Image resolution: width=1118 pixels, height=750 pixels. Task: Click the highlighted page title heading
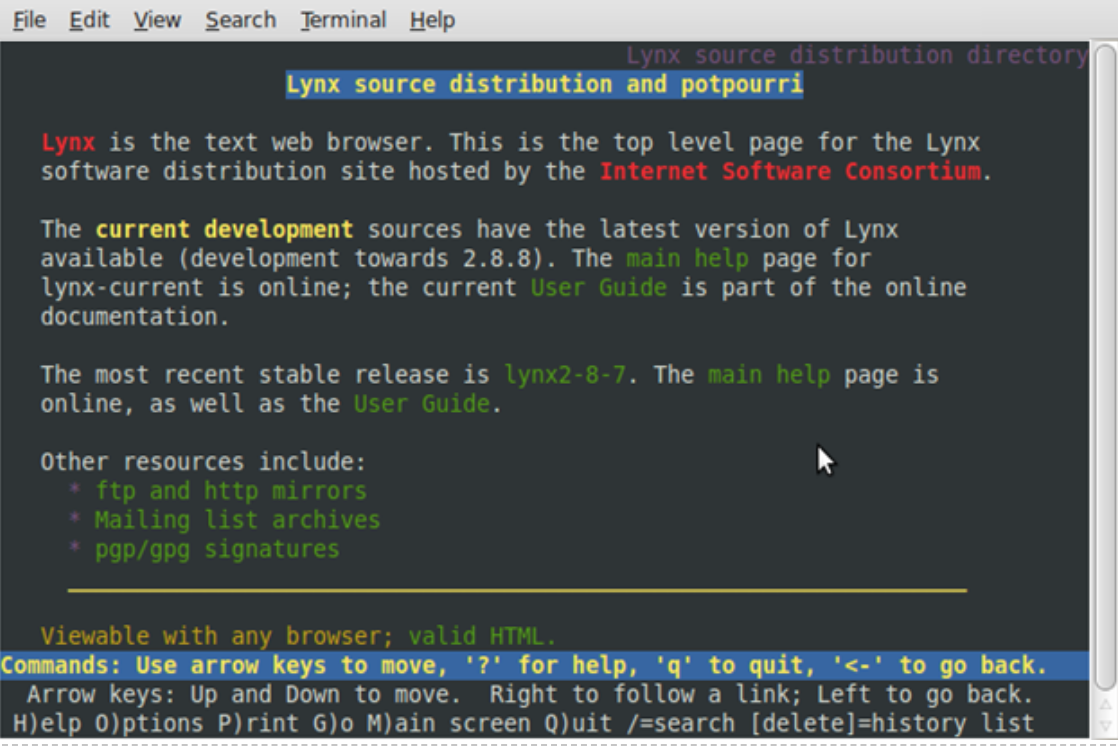pos(544,85)
